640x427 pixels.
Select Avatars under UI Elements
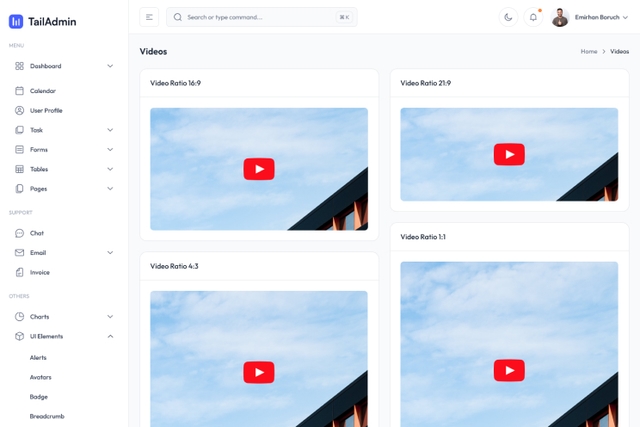click(40, 377)
